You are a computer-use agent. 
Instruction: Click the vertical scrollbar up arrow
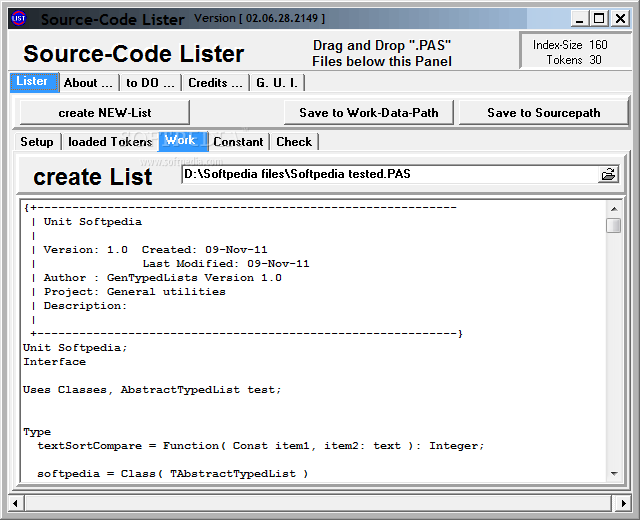[614, 209]
